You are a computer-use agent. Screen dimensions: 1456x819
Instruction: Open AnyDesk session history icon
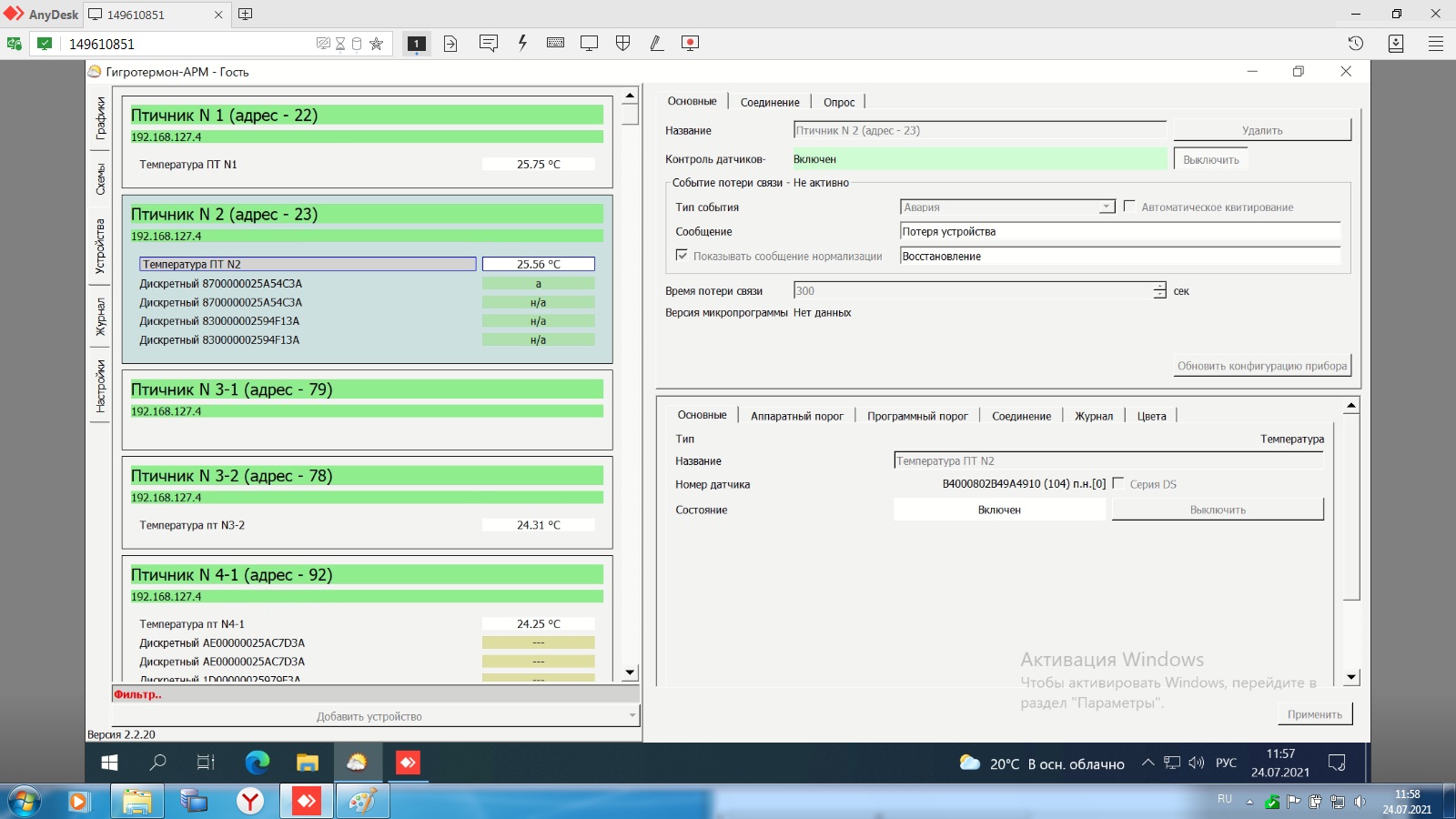coord(1356,43)
